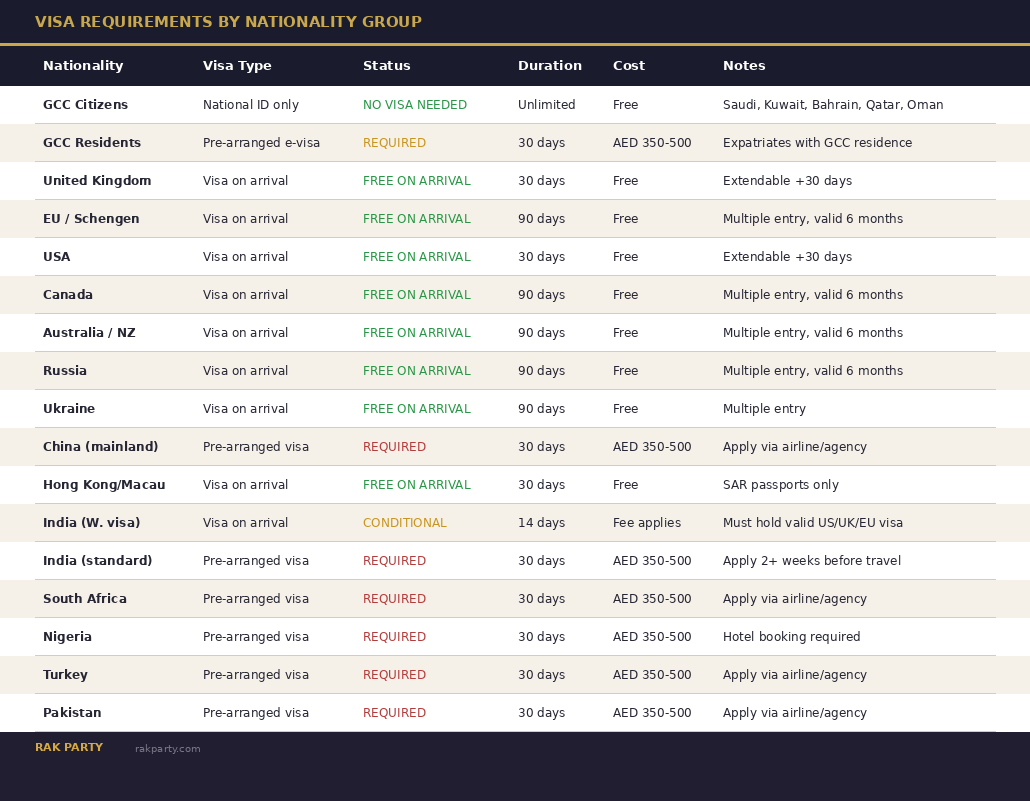Click the Visa Requirements page title
Screen dimensions: 1030x801
point(228,22)
